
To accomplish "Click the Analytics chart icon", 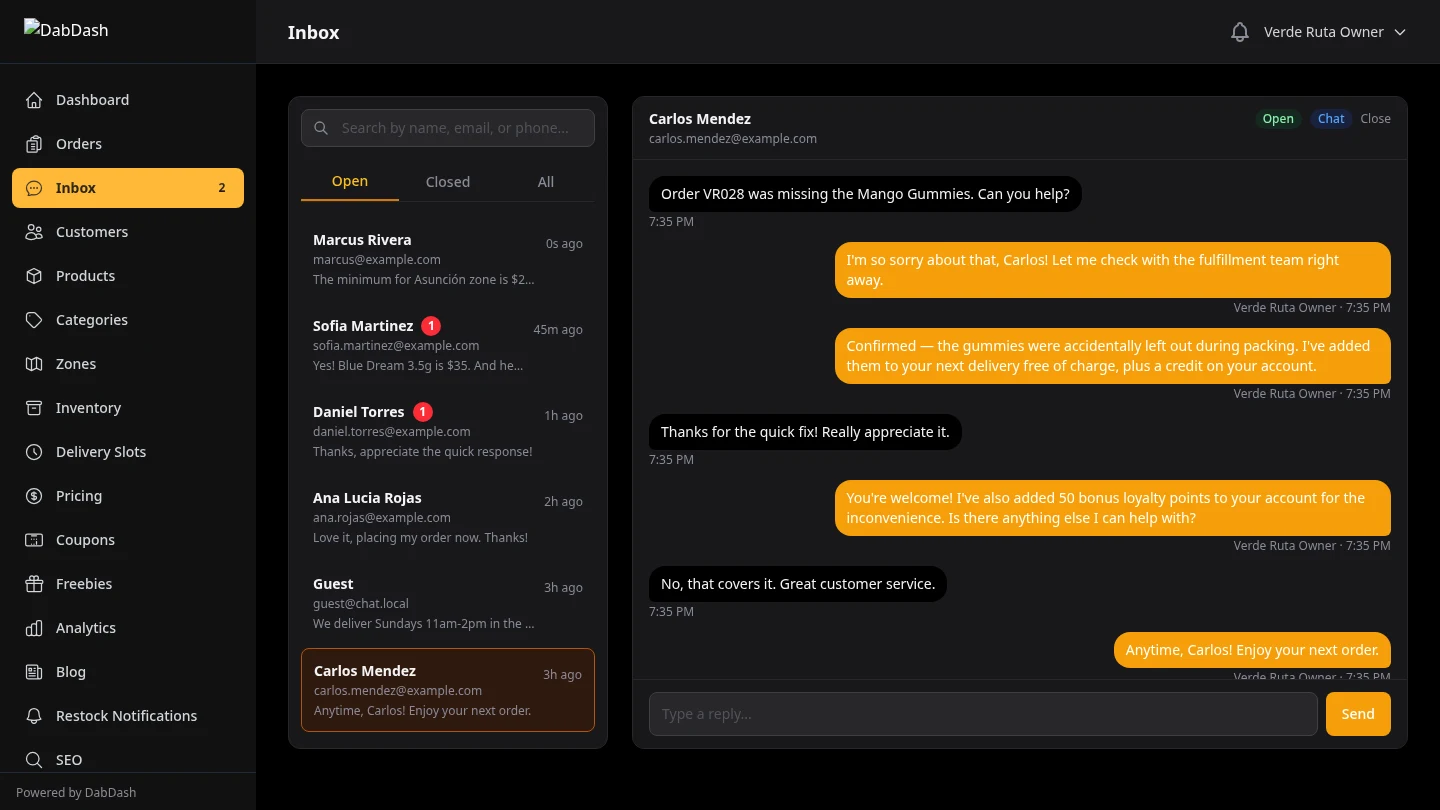I will coord(33,627).
